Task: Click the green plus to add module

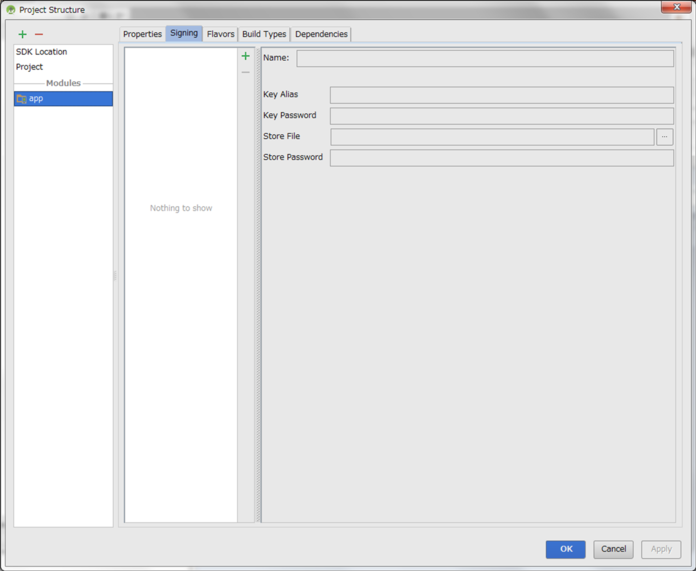Action: coord(23,34)
